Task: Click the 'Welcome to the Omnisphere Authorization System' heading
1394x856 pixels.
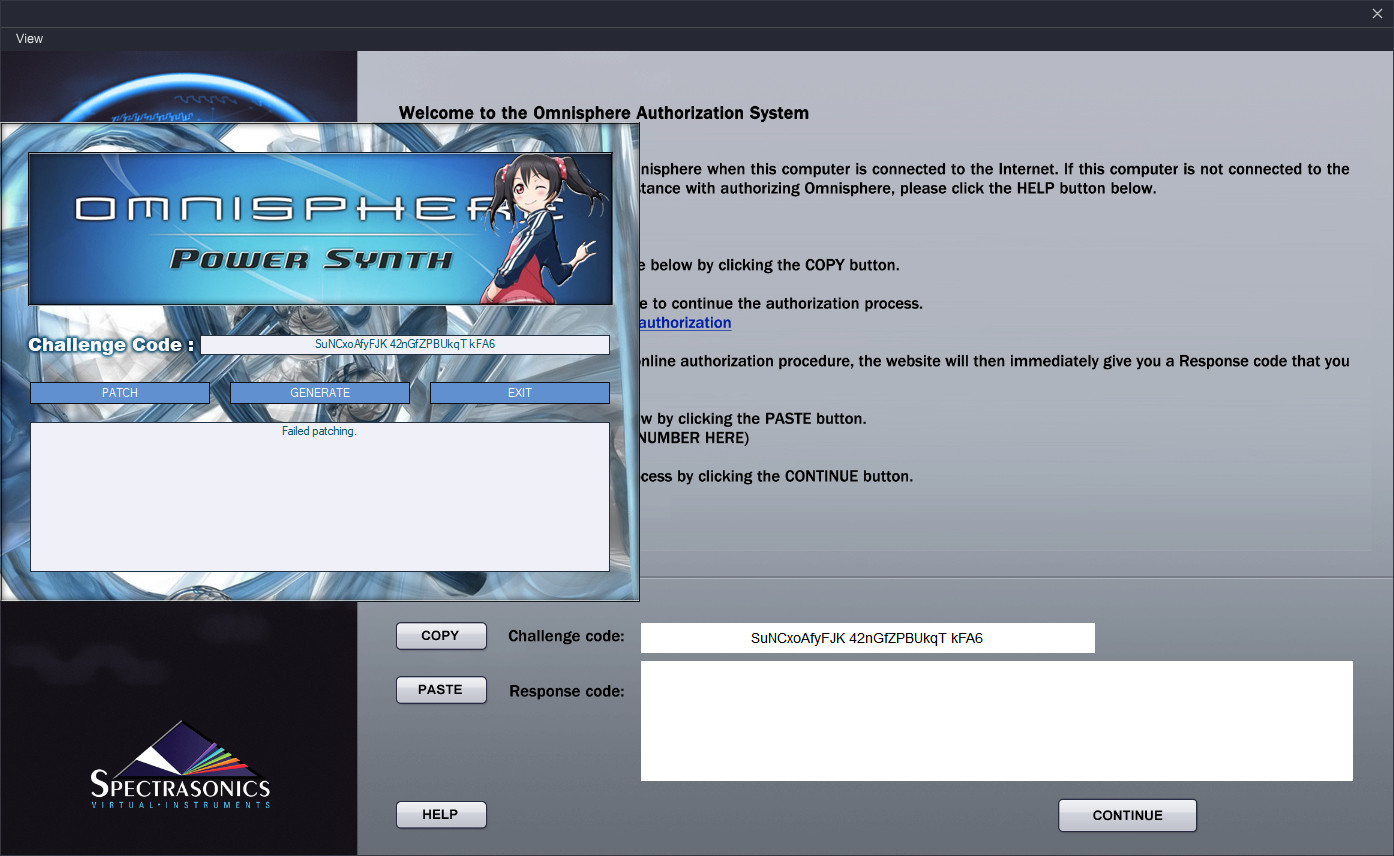Action: (x=604, y=113)
